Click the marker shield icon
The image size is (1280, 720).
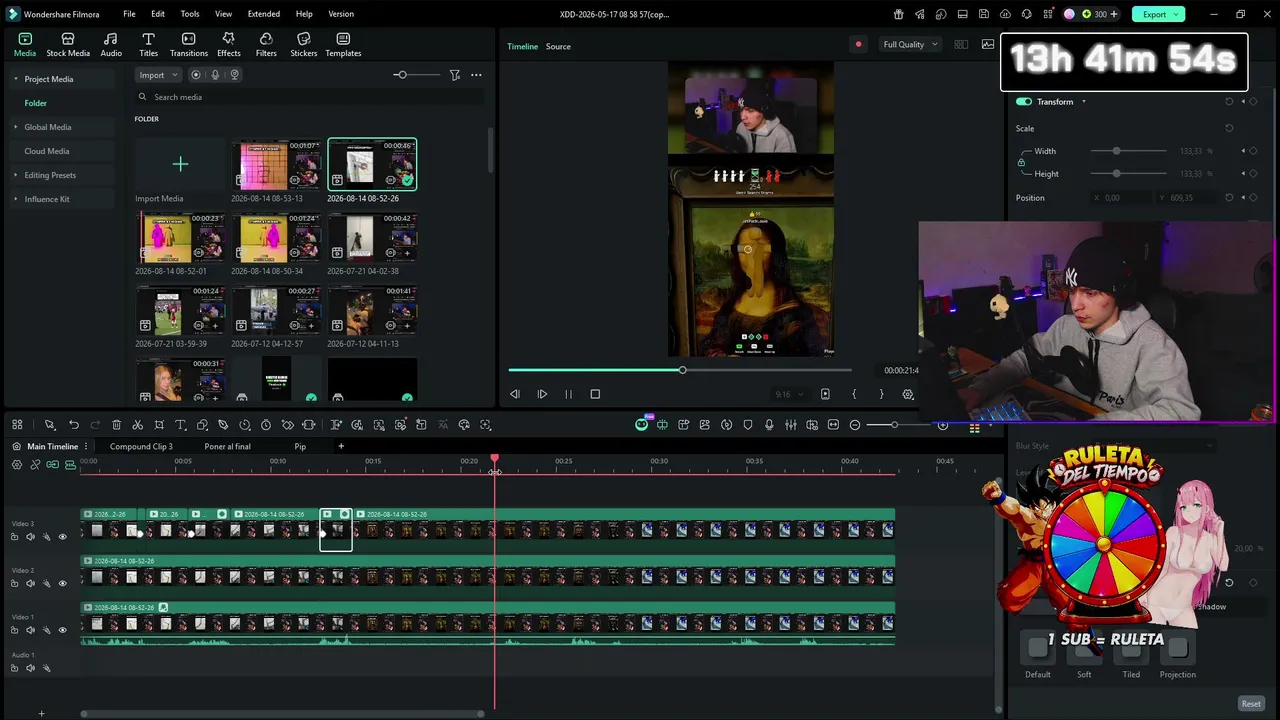coord(748,425)
